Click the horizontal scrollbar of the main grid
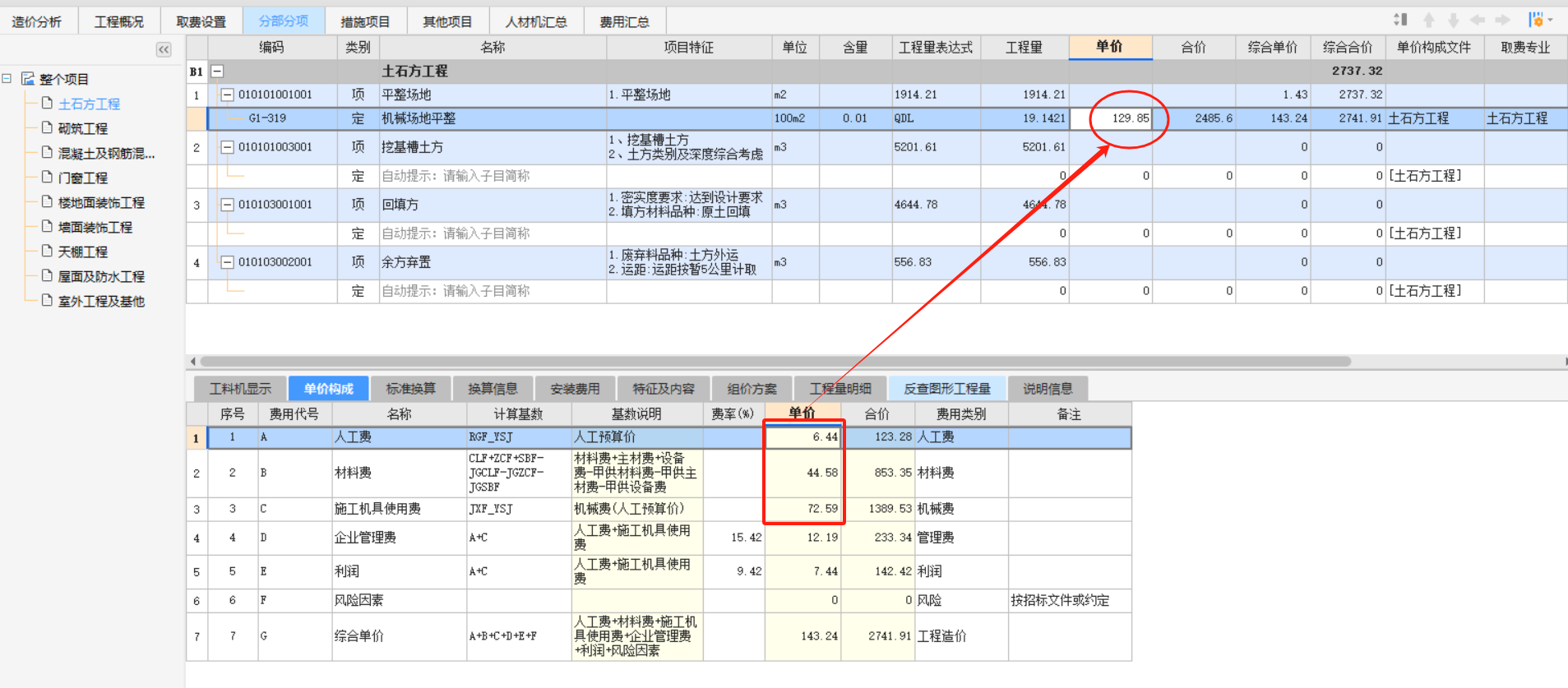 [x=775, y=361]
